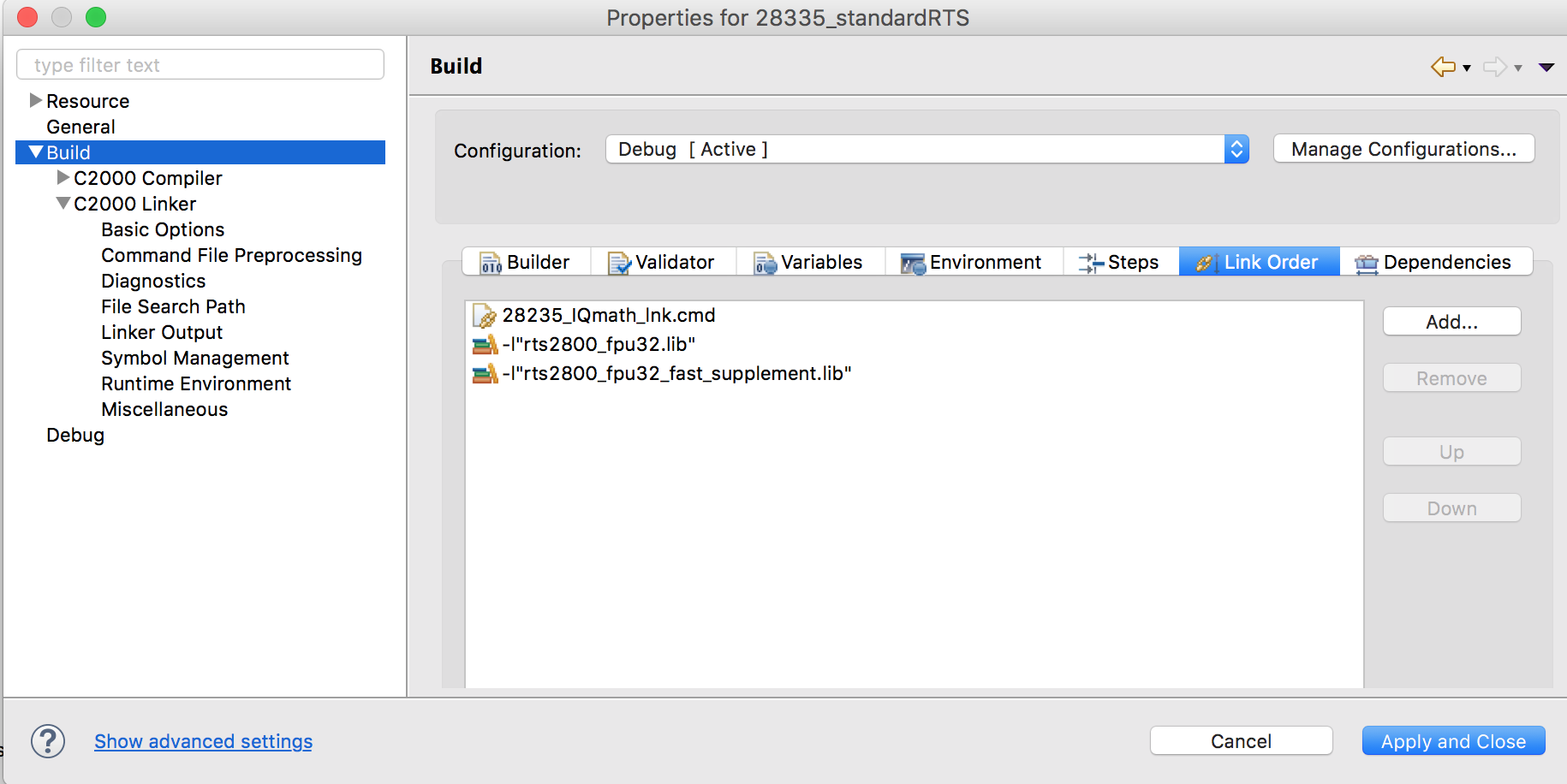Click the 28235_IQmath_lnk.cmd file icon

tap(485, 316)
